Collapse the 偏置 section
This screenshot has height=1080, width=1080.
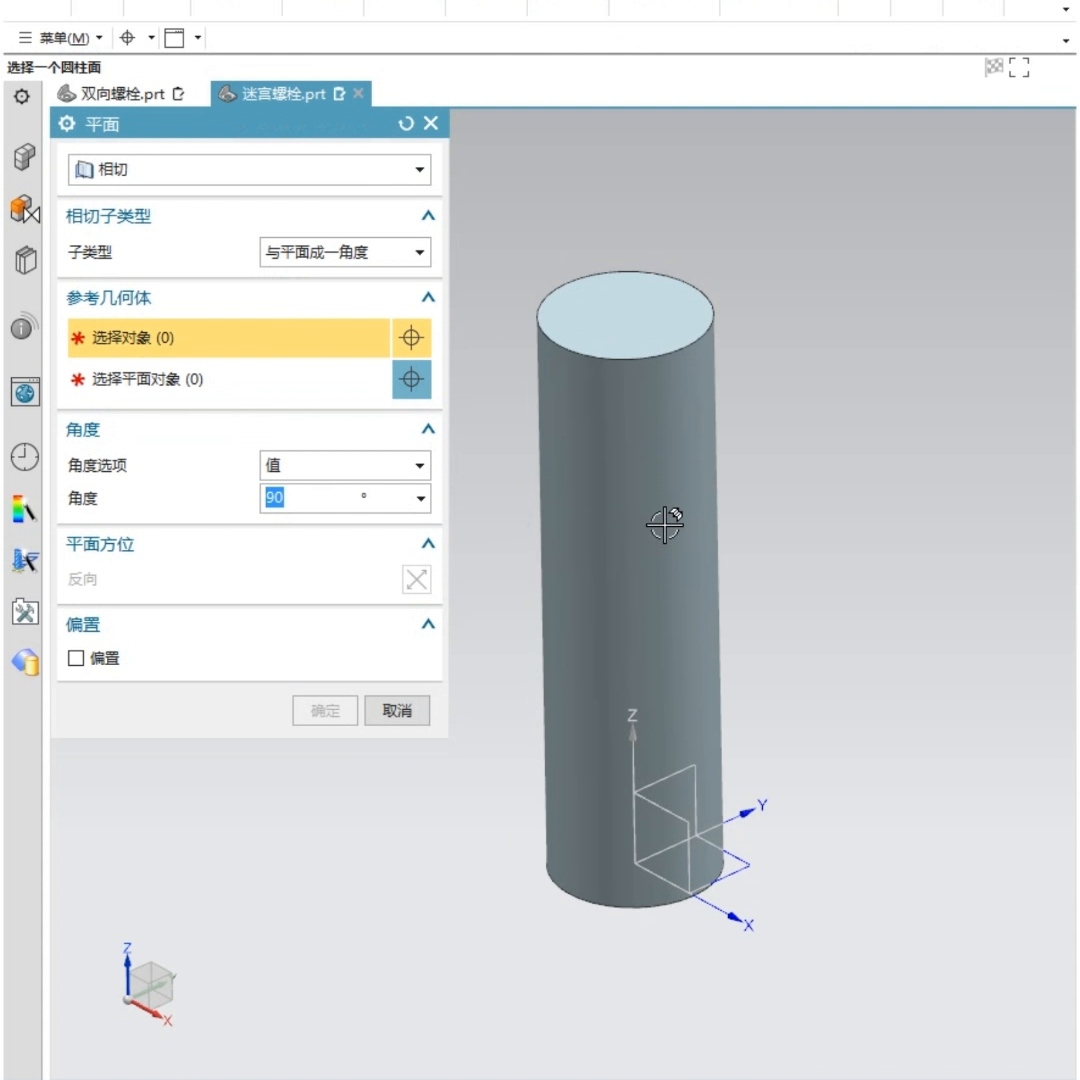coord(428,624)
